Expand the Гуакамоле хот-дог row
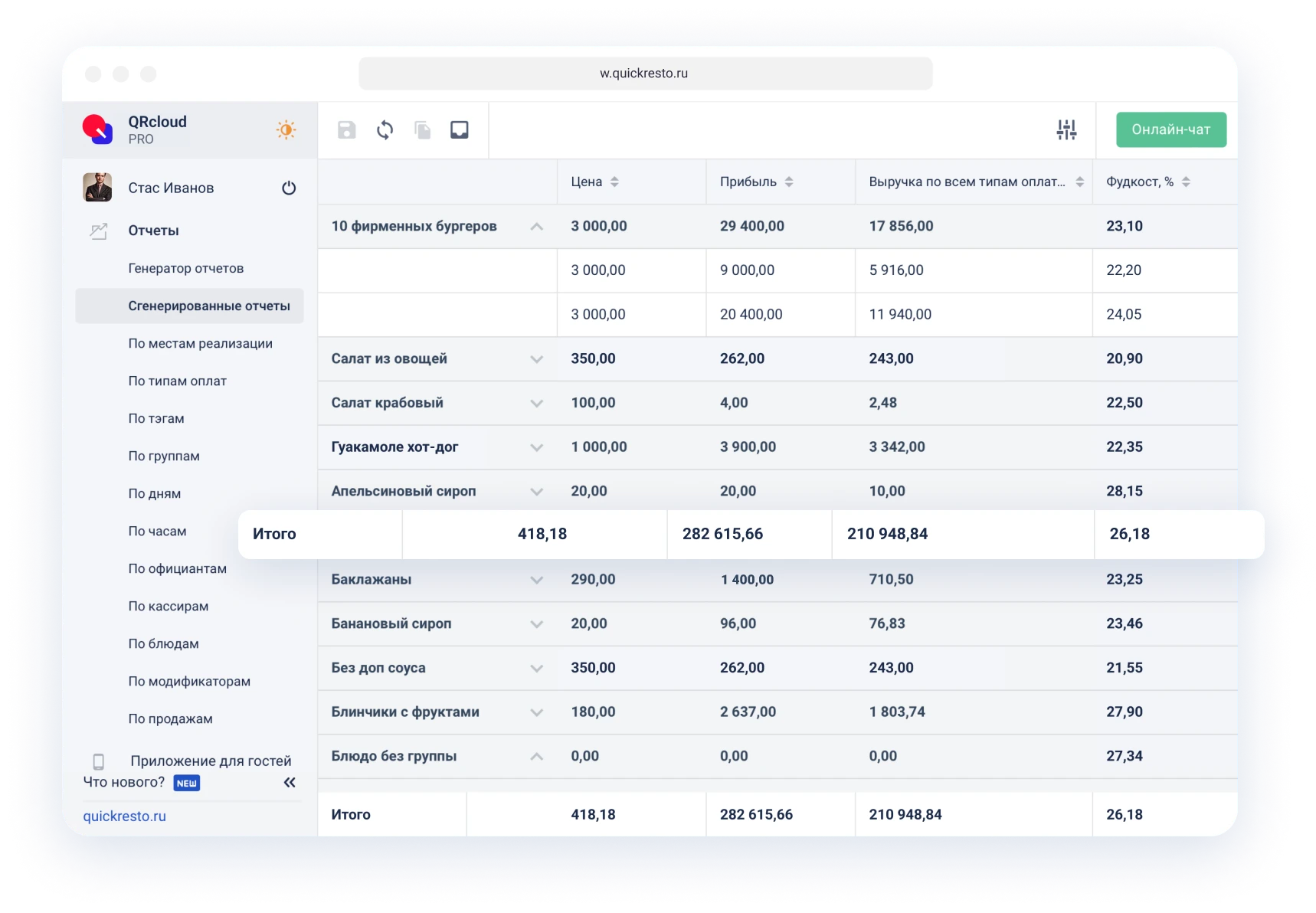This screenshot has width=1316, height=913. [537, 447]
